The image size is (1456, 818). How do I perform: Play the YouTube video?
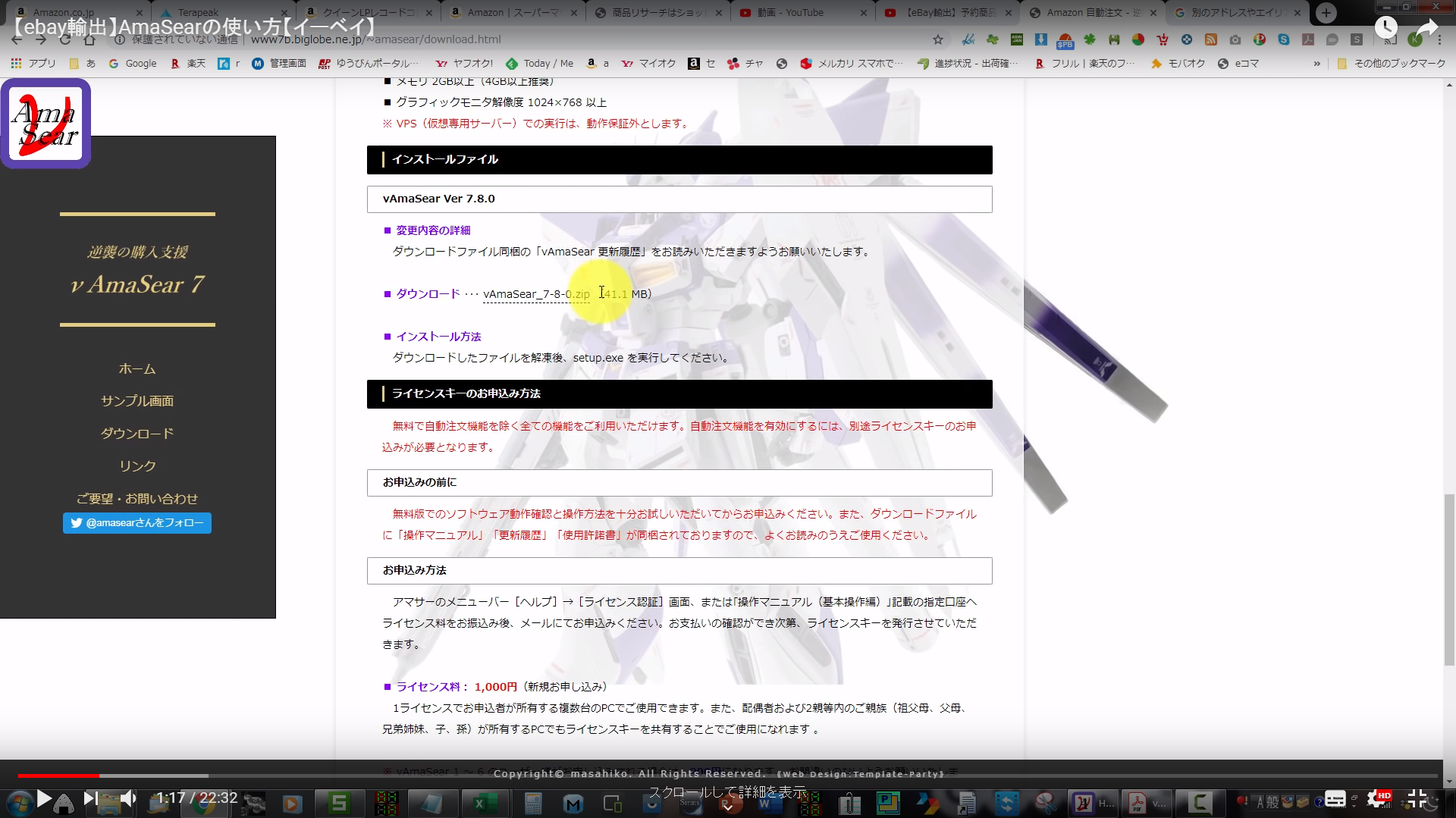tap(44, 798)
